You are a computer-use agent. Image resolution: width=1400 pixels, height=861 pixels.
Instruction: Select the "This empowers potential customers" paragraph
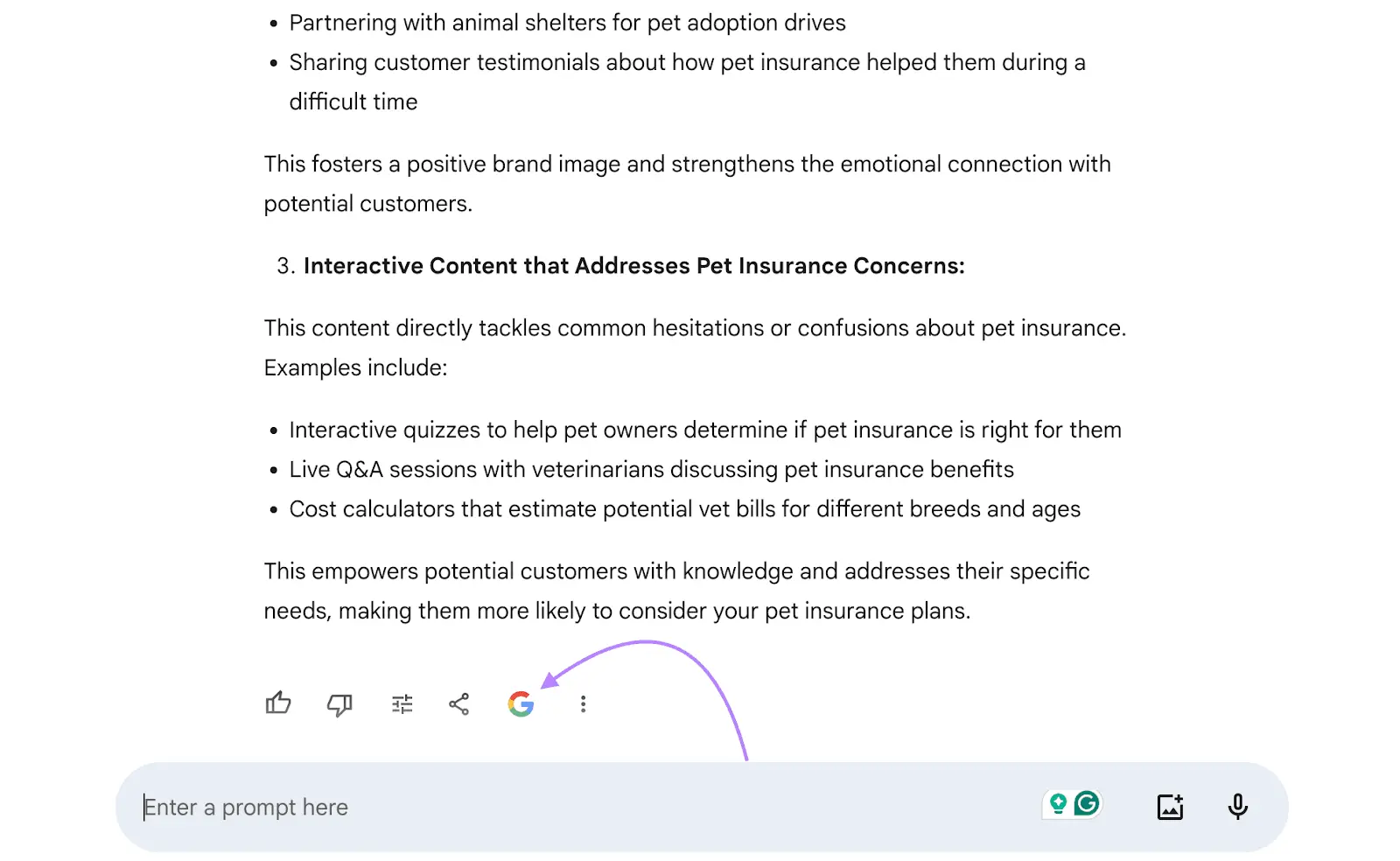coord(677,591)
